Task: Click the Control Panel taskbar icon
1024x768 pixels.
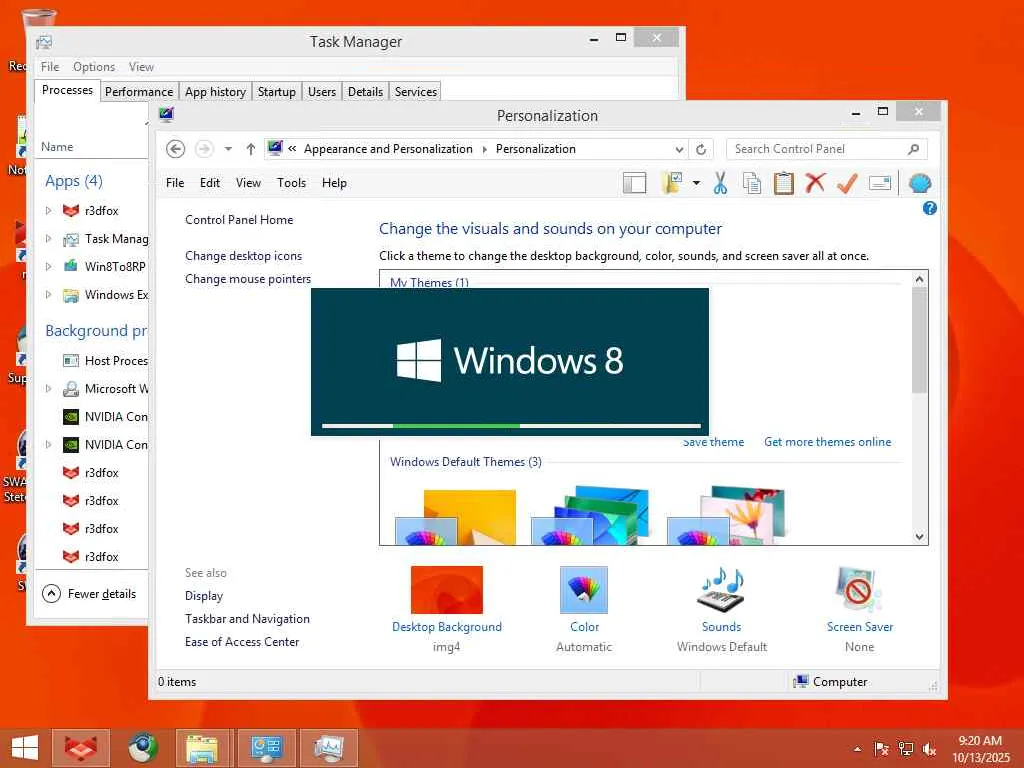Action: pos(266,748)
